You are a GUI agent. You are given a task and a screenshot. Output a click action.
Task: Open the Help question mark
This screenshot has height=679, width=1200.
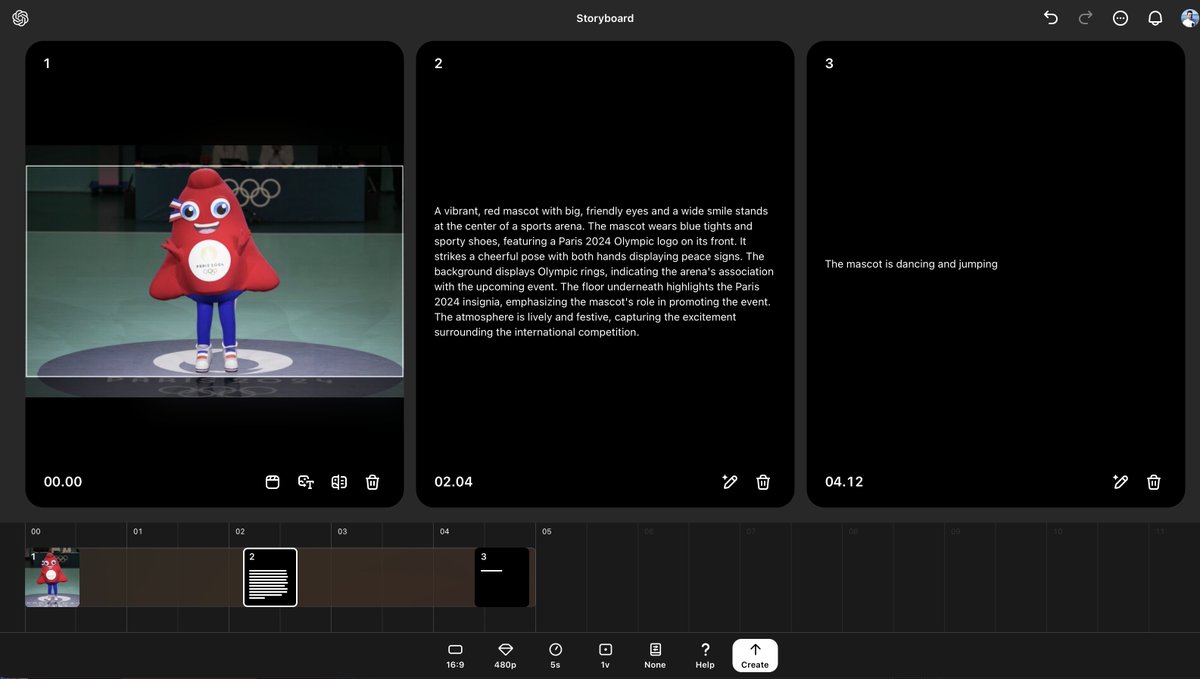point(705,655)
